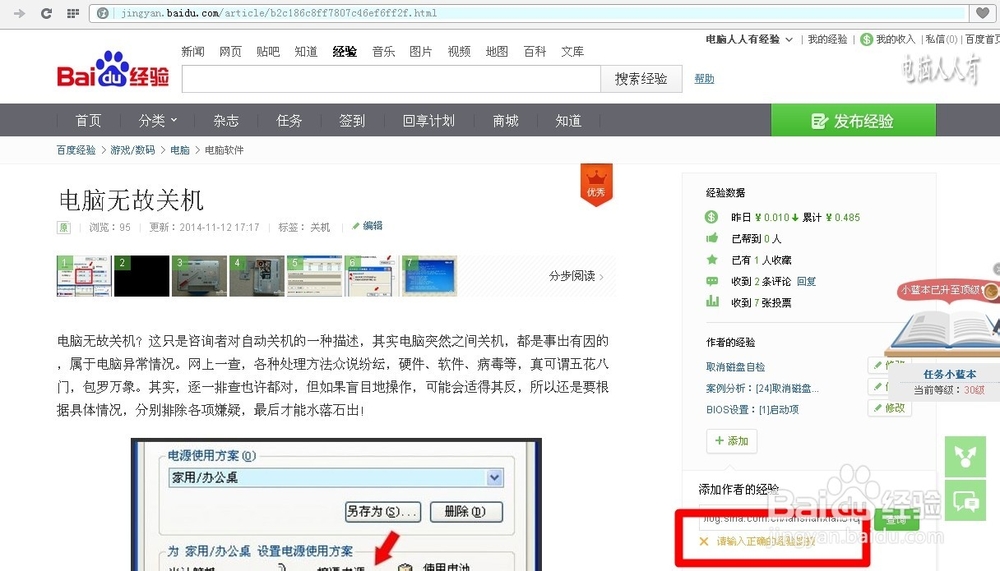Click the star 收藏 icon

coord(712,260)
